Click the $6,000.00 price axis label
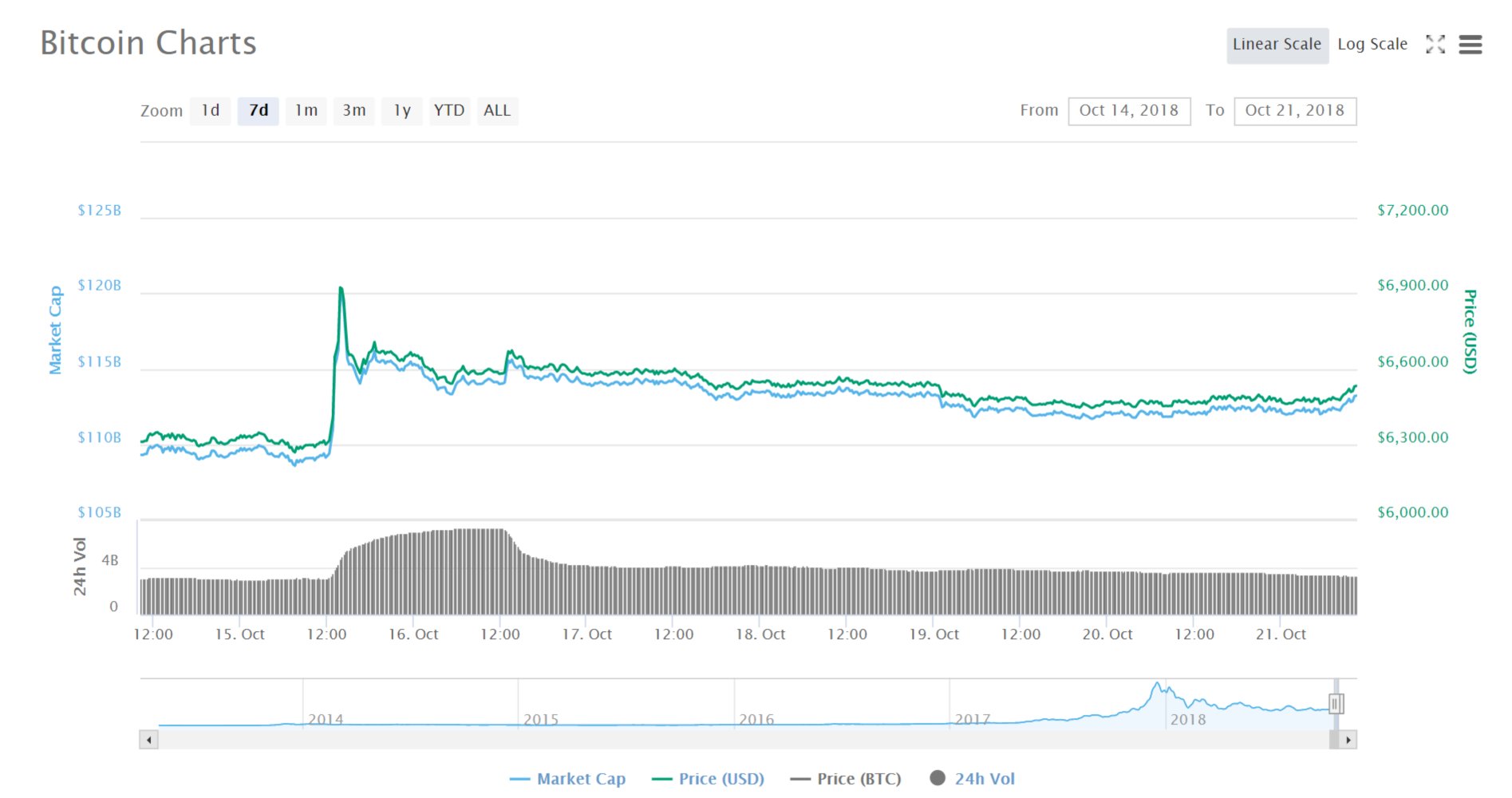The height and width of the screenshot is (798, 1512). pos(1412,512)
